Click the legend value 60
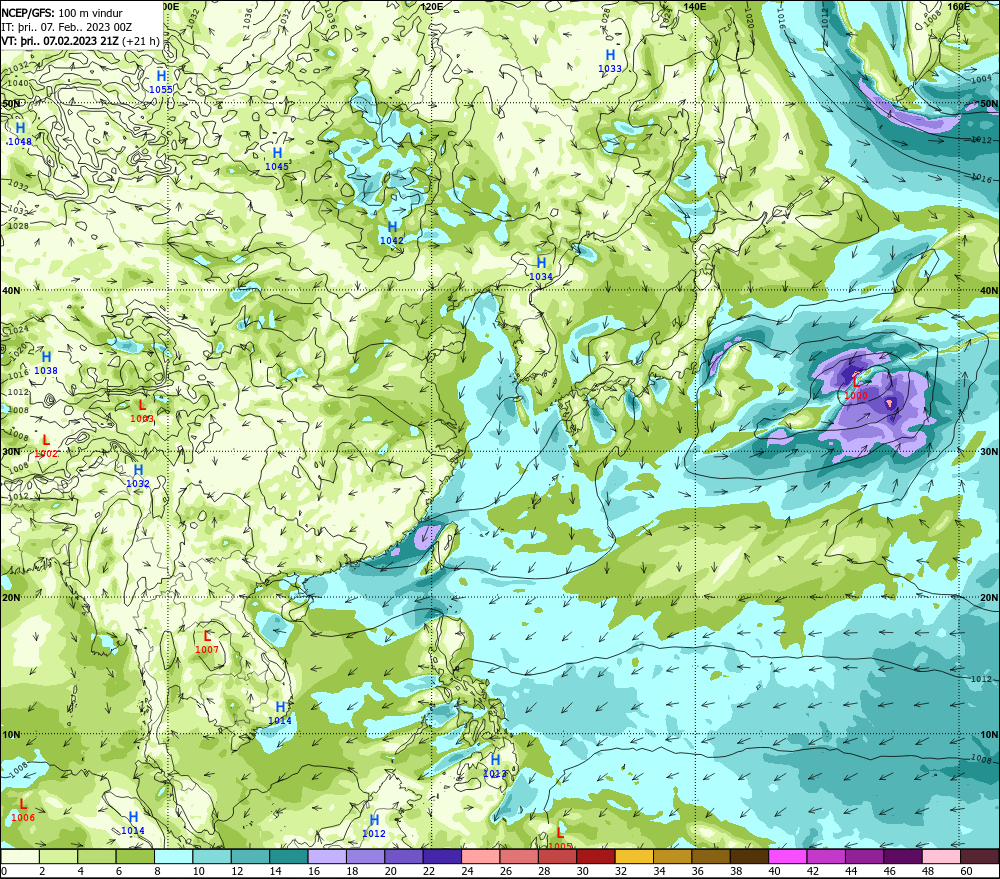This screenshot has width=1000, height=879. click(x=966, y=871)
